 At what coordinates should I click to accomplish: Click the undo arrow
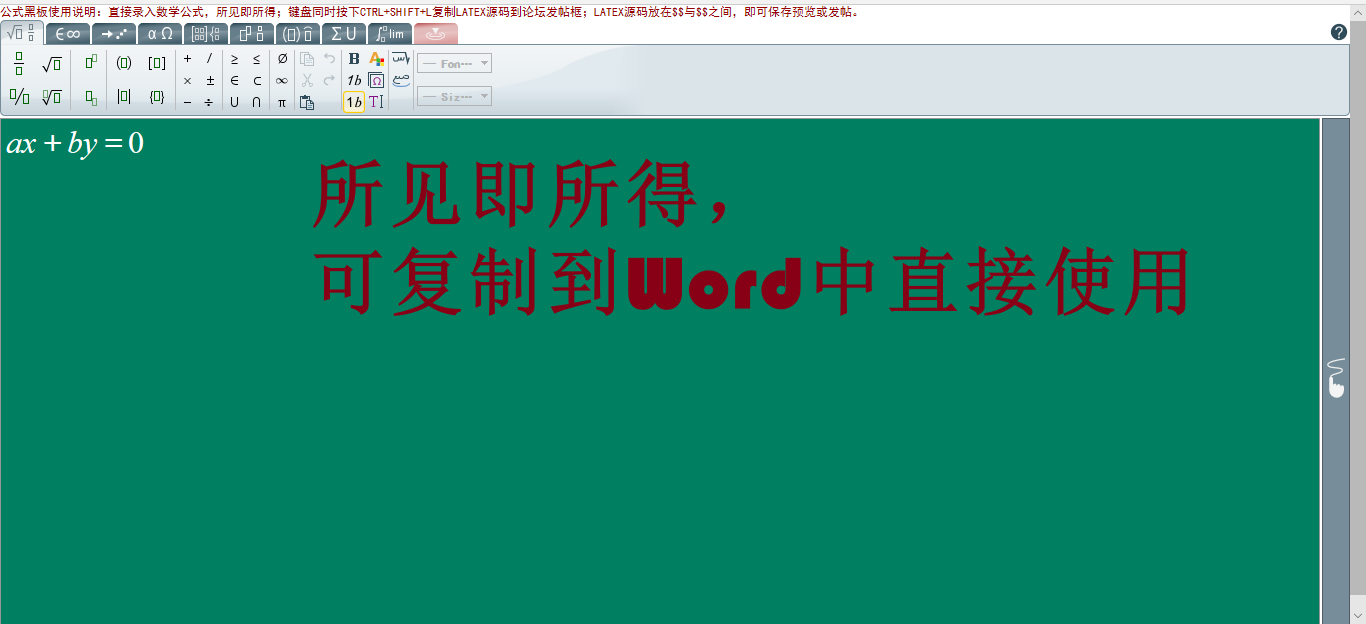(x=329, y=58)
